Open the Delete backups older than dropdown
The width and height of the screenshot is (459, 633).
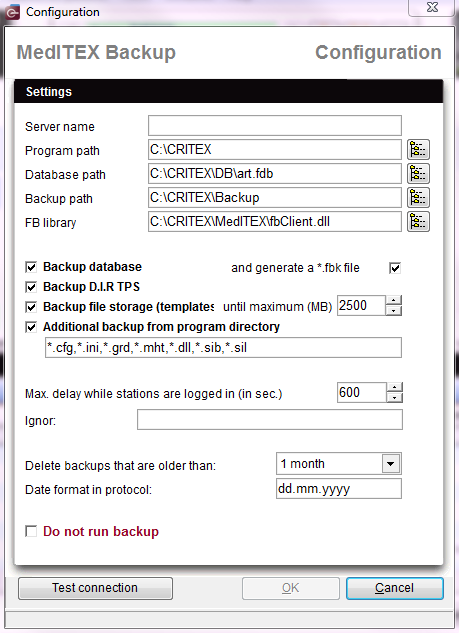point(390,463)
